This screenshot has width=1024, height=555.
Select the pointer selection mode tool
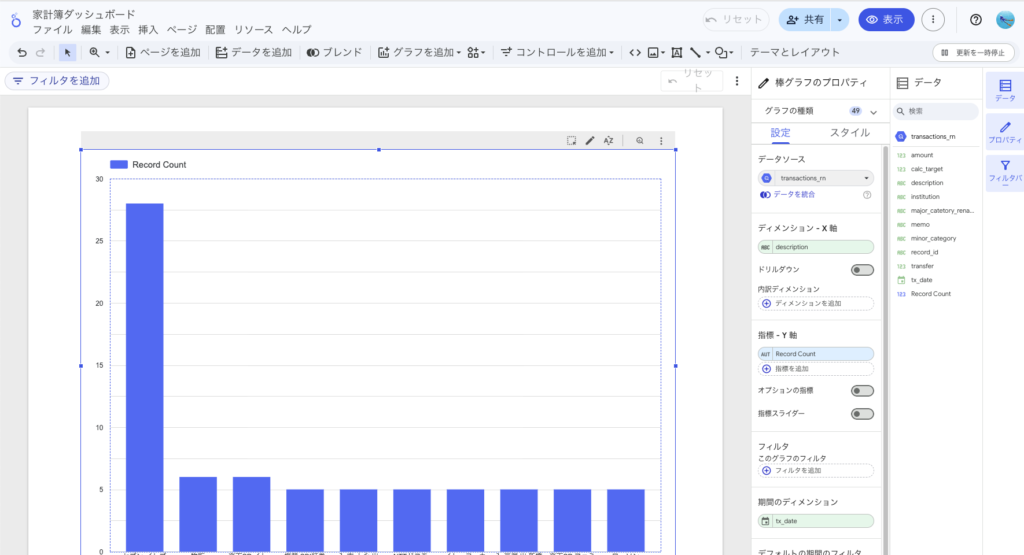[67, 52]
